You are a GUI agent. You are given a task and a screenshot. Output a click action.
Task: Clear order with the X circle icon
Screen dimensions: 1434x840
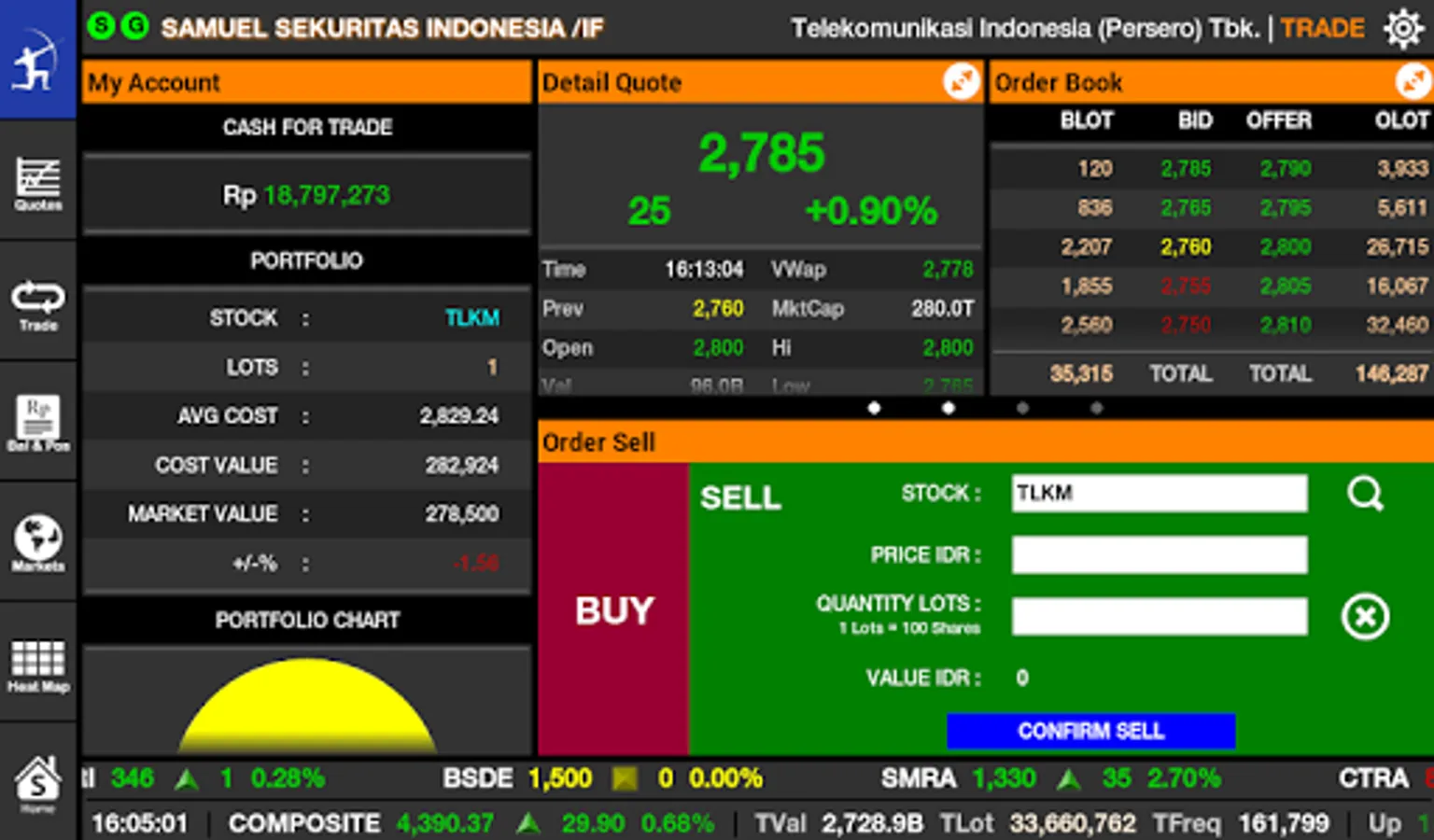pyautogui.click(x=1365, y=616)
